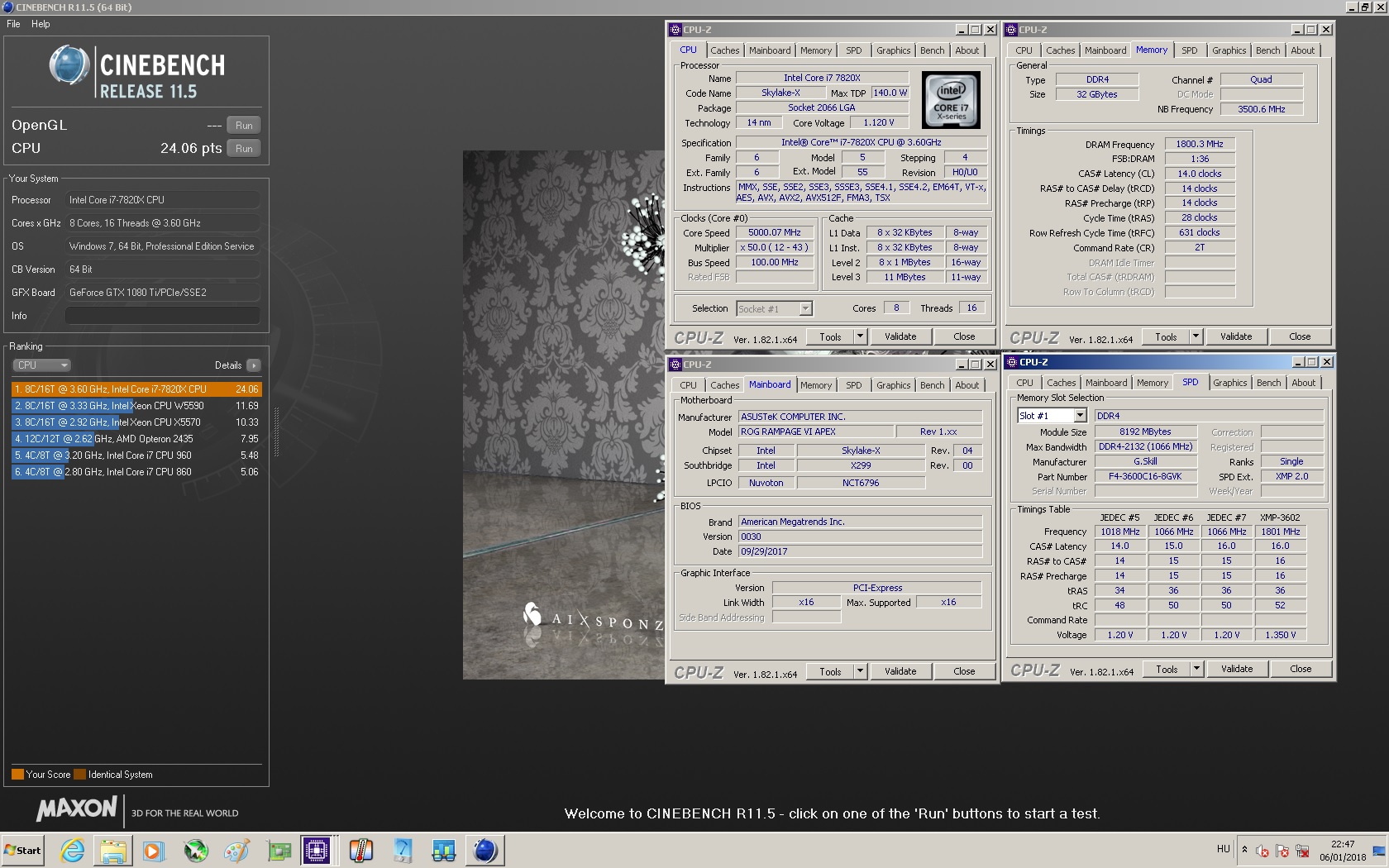Viewport: 1389px width, 868px height.
Task: Open the thermometer temperature monitor taskbar icon
Action: tap(361, 850)
